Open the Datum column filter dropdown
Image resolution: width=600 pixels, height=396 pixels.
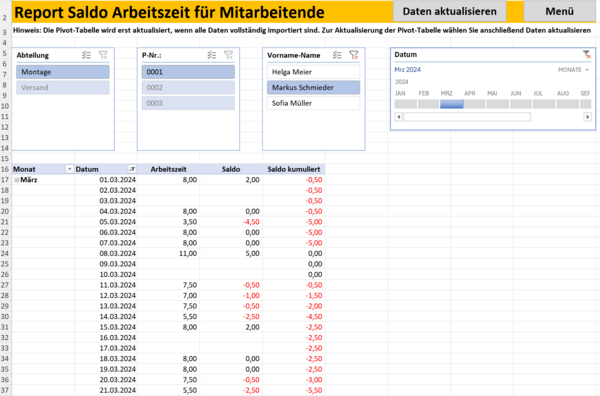pyautogui.click(x=132, y=169)
